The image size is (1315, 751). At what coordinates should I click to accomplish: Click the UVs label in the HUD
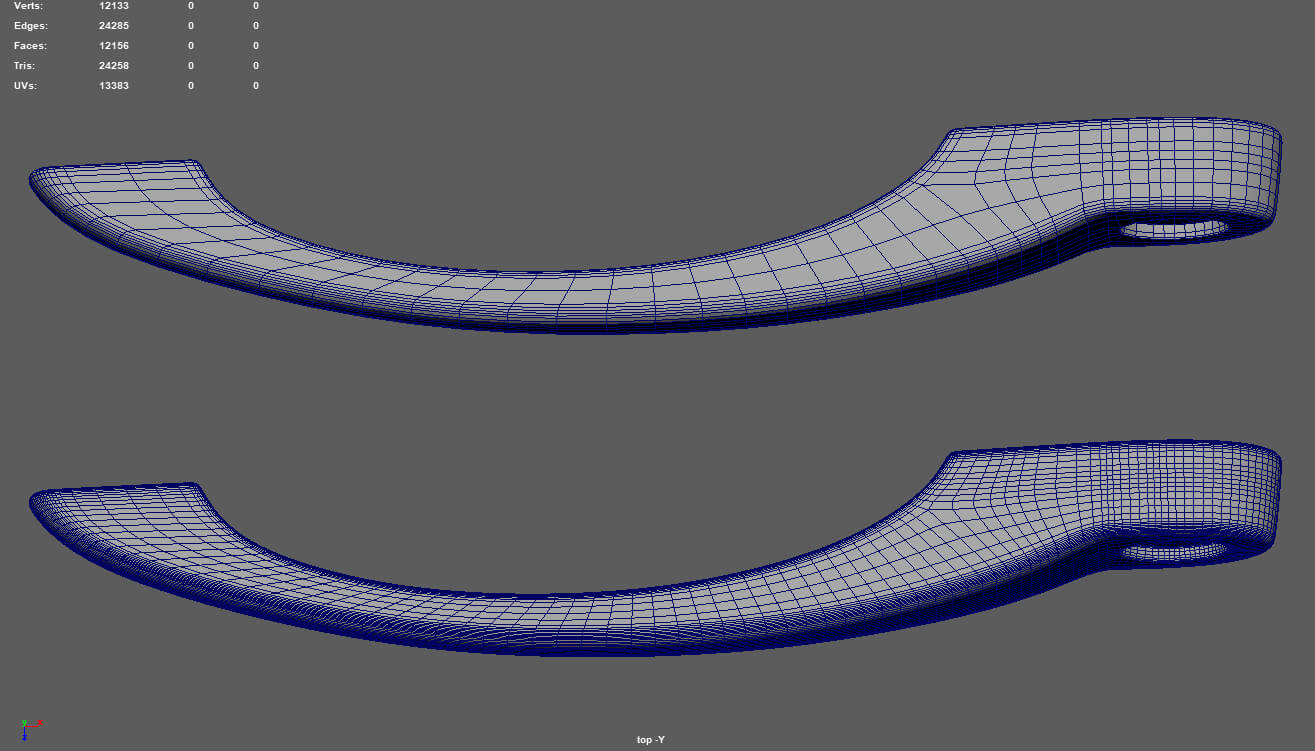[x=27, y=86]
